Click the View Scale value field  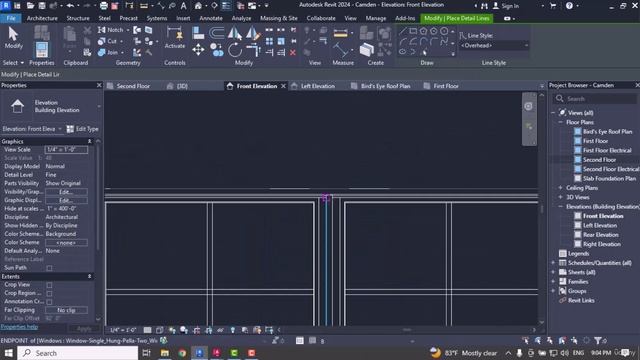tap(66, 150)
